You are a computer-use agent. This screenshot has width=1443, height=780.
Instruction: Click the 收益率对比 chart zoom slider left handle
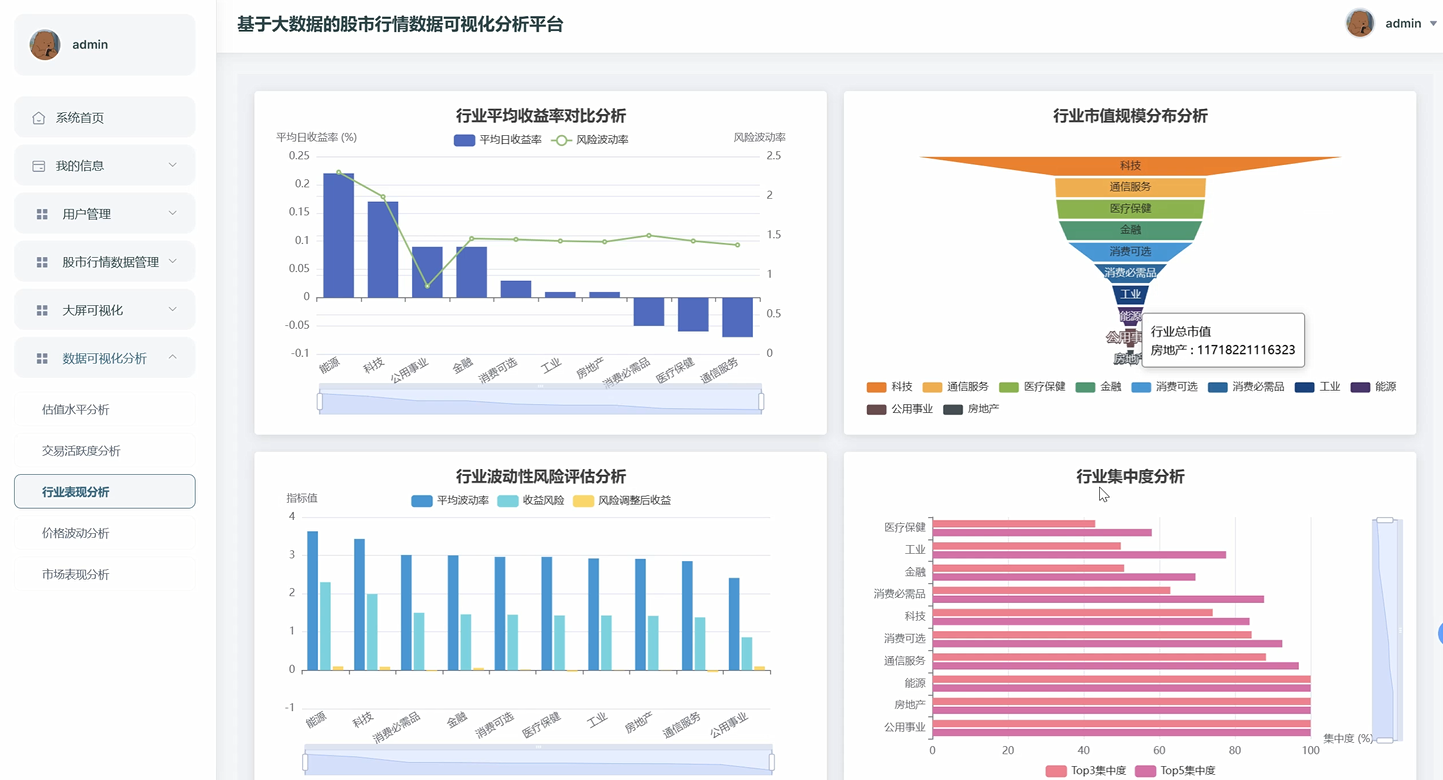click(320, 401)
